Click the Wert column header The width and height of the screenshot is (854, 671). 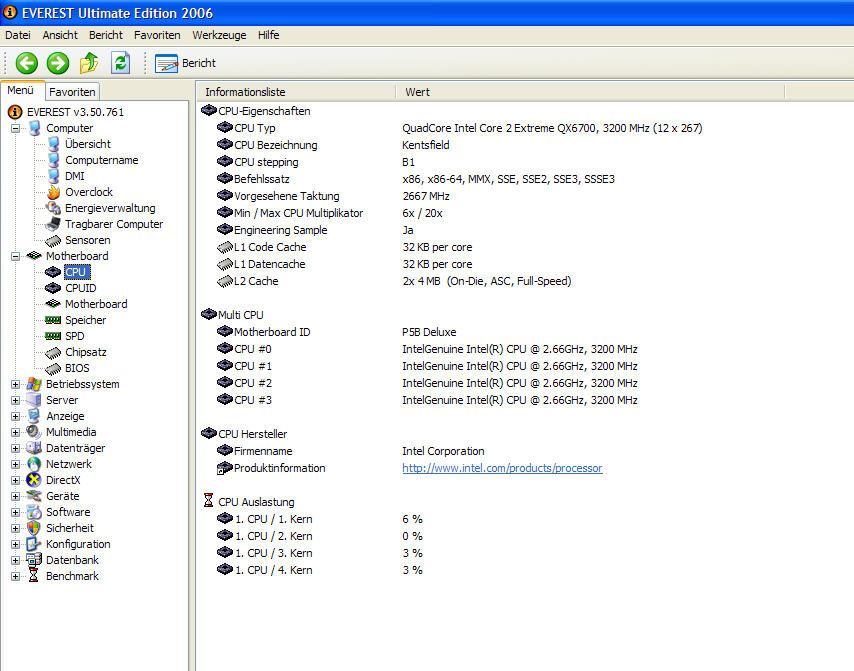click(590, 92)
